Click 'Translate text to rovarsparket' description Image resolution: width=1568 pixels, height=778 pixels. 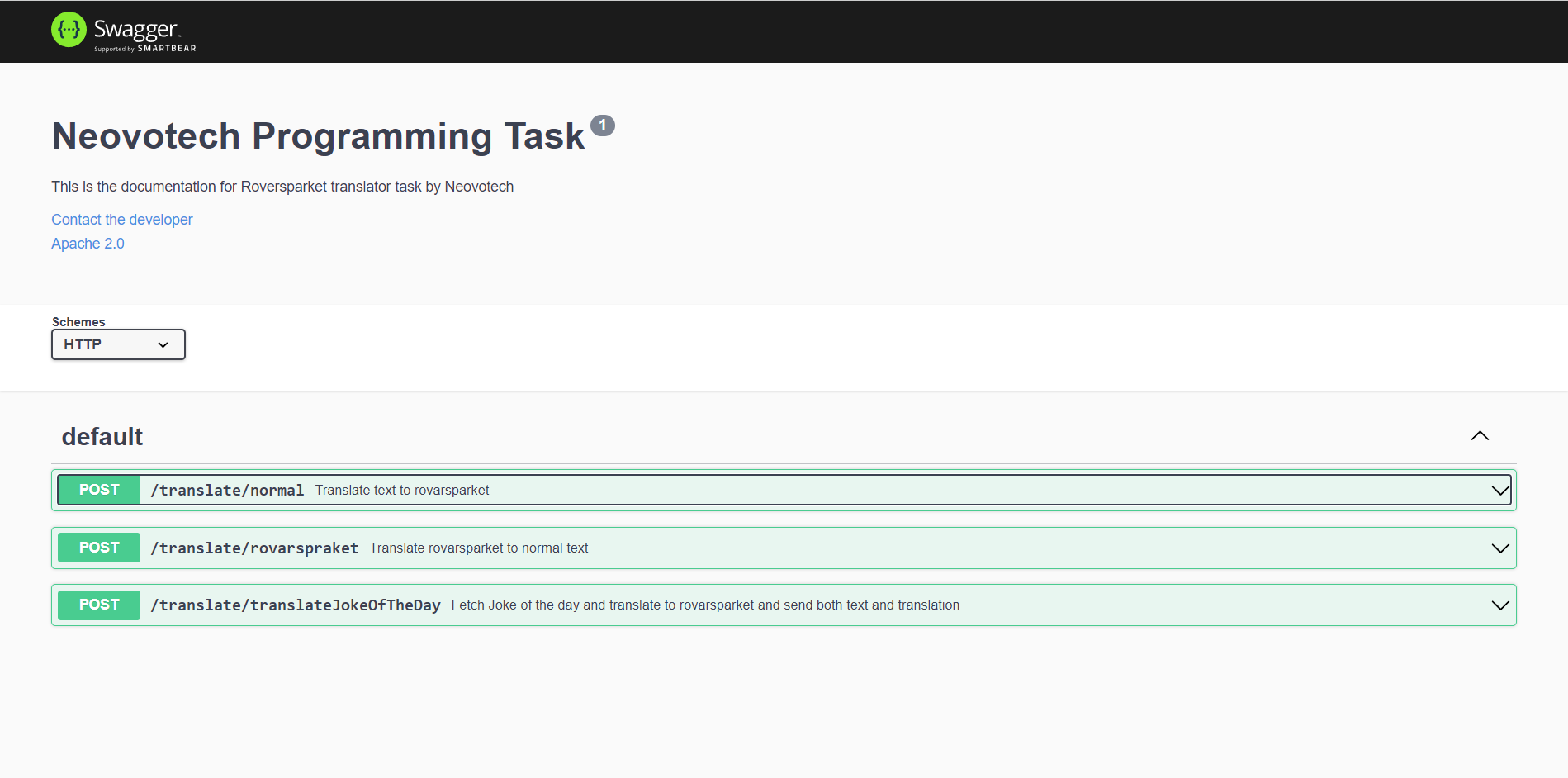[x=402, y=491]
